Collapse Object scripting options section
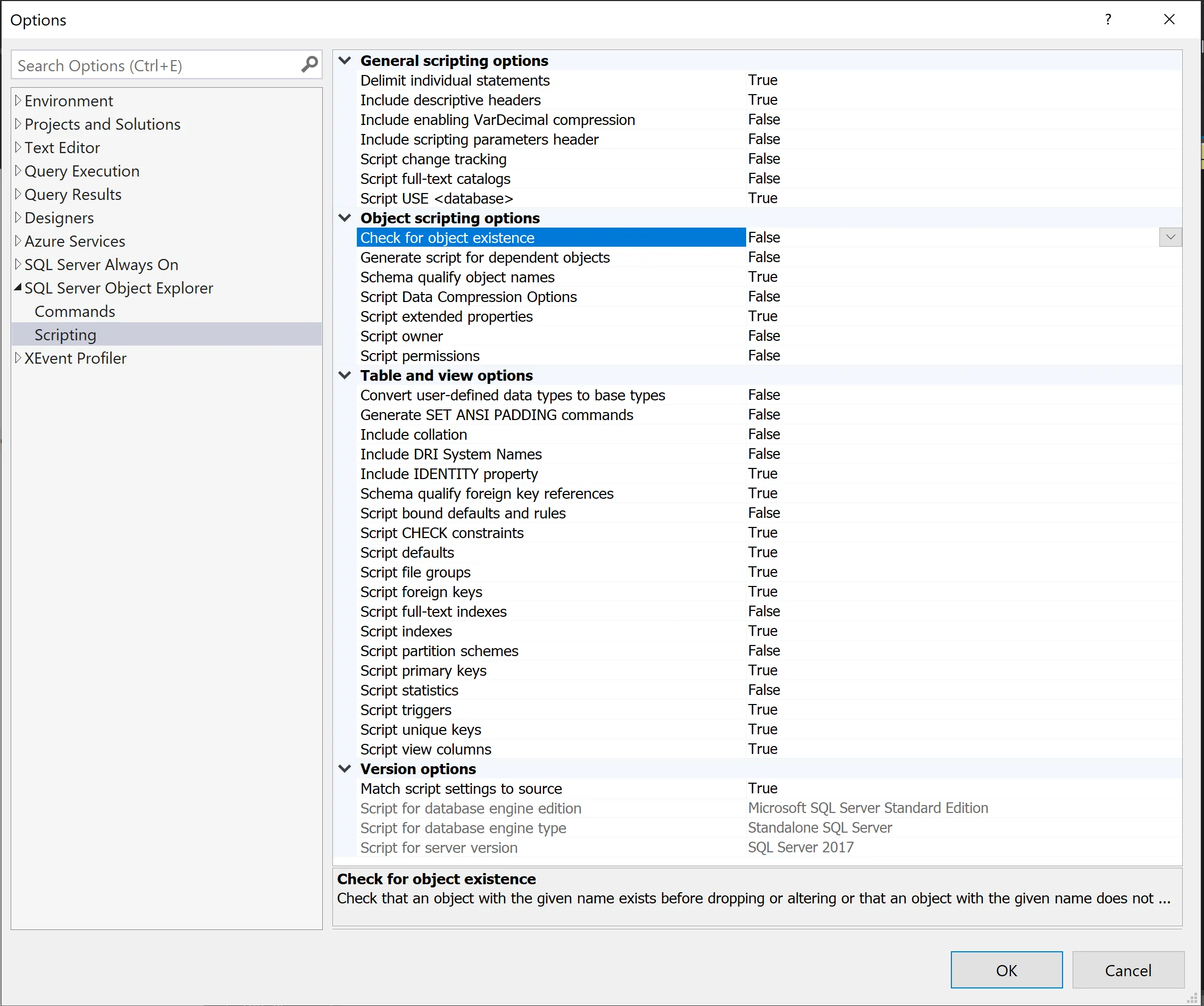The width and height of the screenshot is (1204, 1006). (345, 218)
